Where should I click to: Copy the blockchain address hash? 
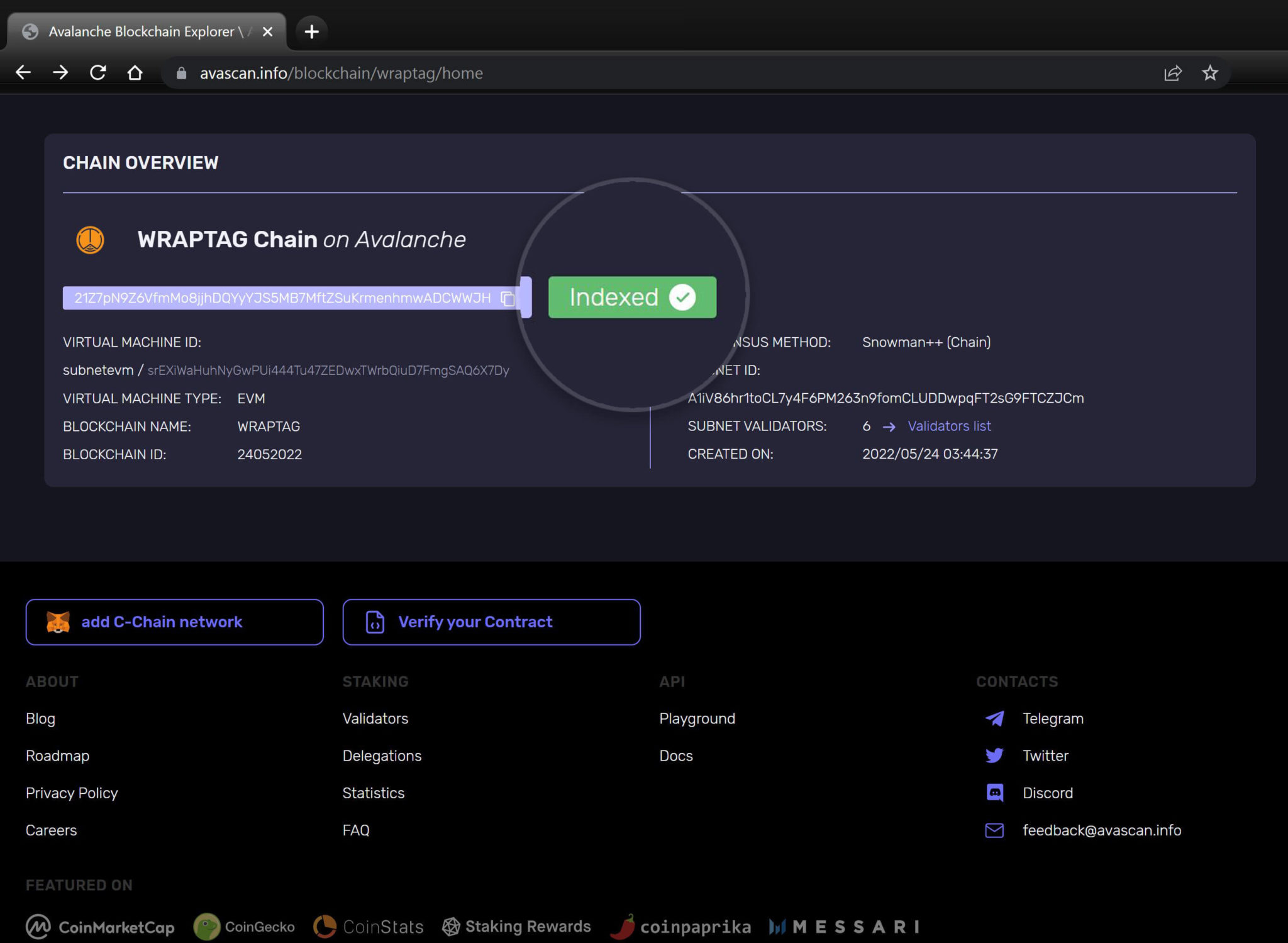point(508,298)
